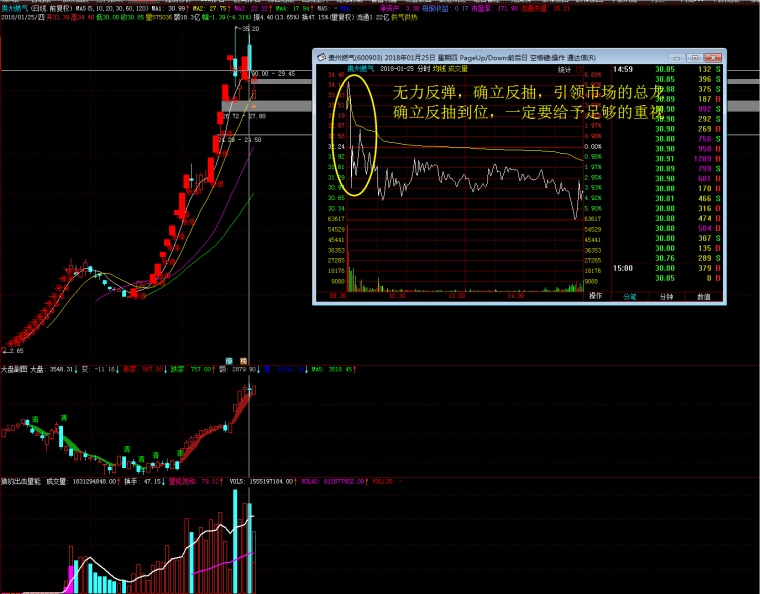Click the 2.65 low price marker
Screen dimensions: 760x594
click(x=14, y=351)
